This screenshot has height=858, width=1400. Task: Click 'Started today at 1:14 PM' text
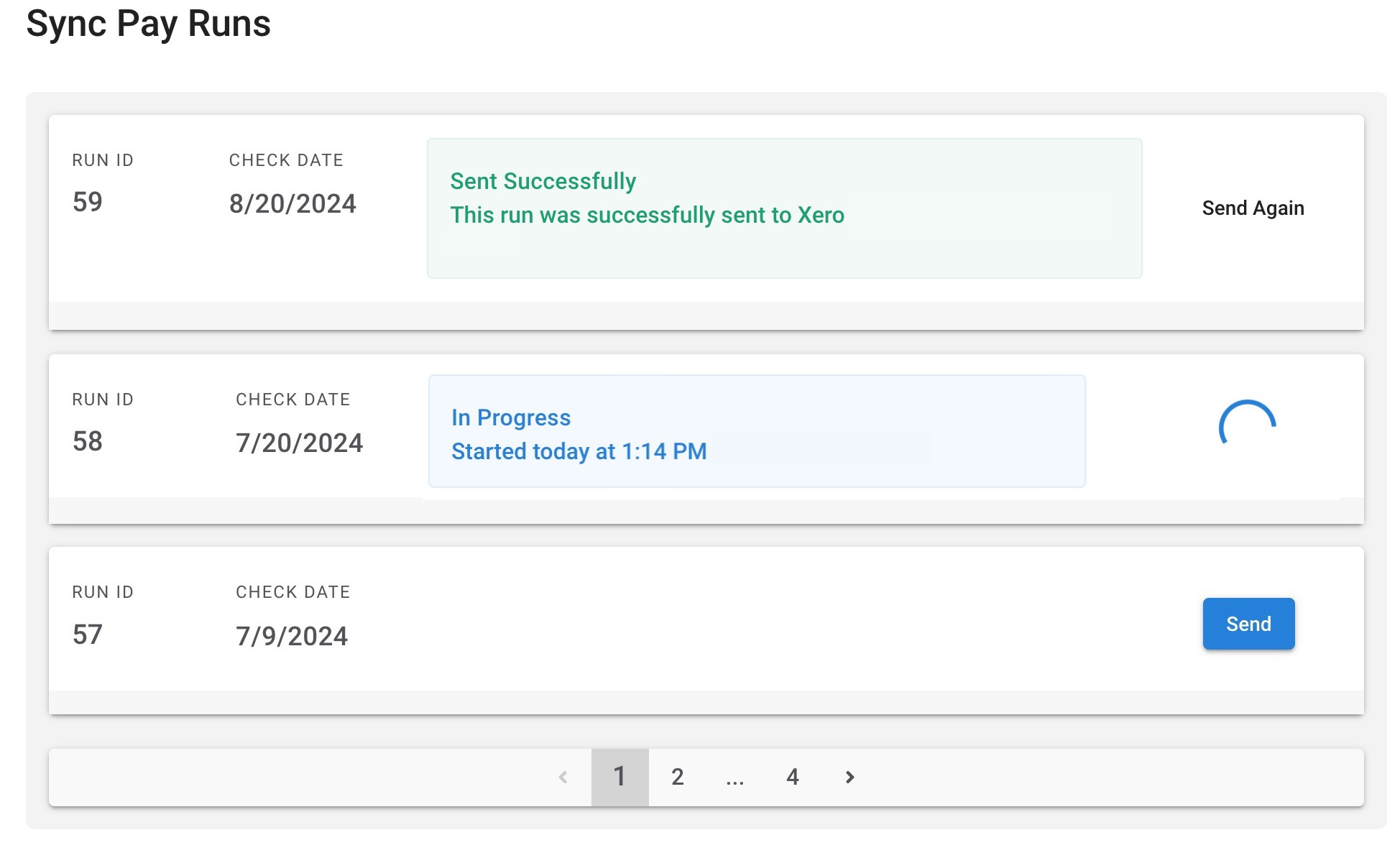tap(579, 451)
